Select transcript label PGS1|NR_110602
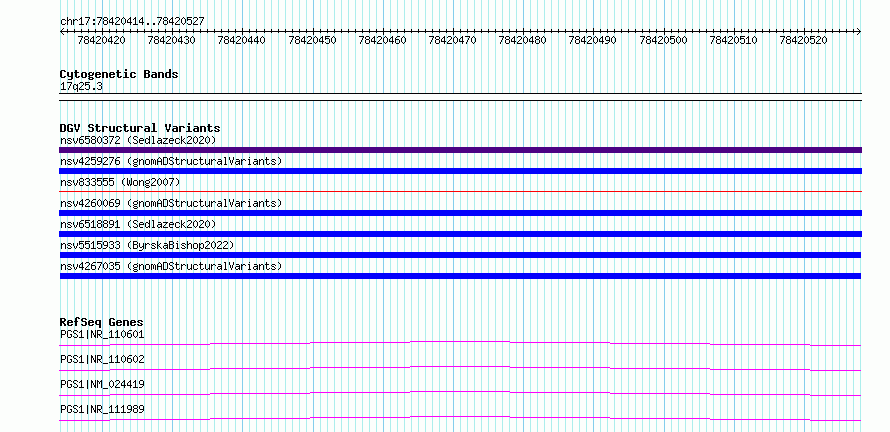The image size is (890, 432). pyautogui.click(x=102, y=359)
